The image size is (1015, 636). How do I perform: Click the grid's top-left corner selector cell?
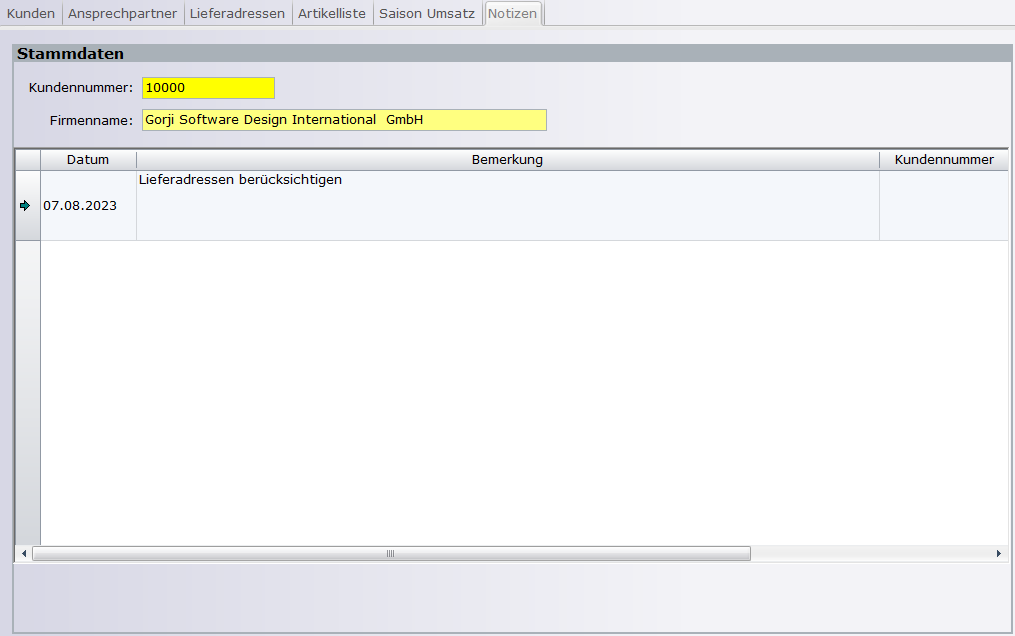(x=27, y=160)
